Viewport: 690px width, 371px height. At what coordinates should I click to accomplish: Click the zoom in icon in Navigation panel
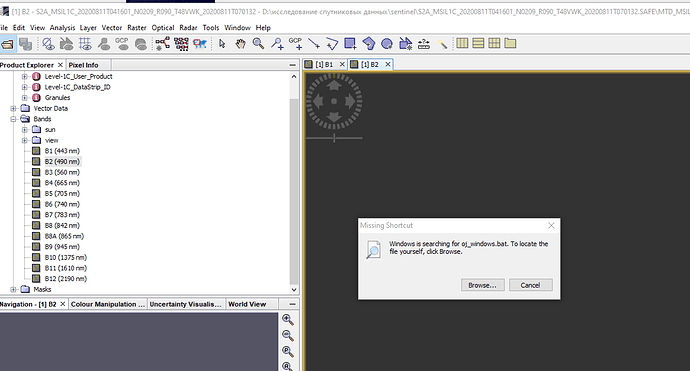(x=287, y=320)
